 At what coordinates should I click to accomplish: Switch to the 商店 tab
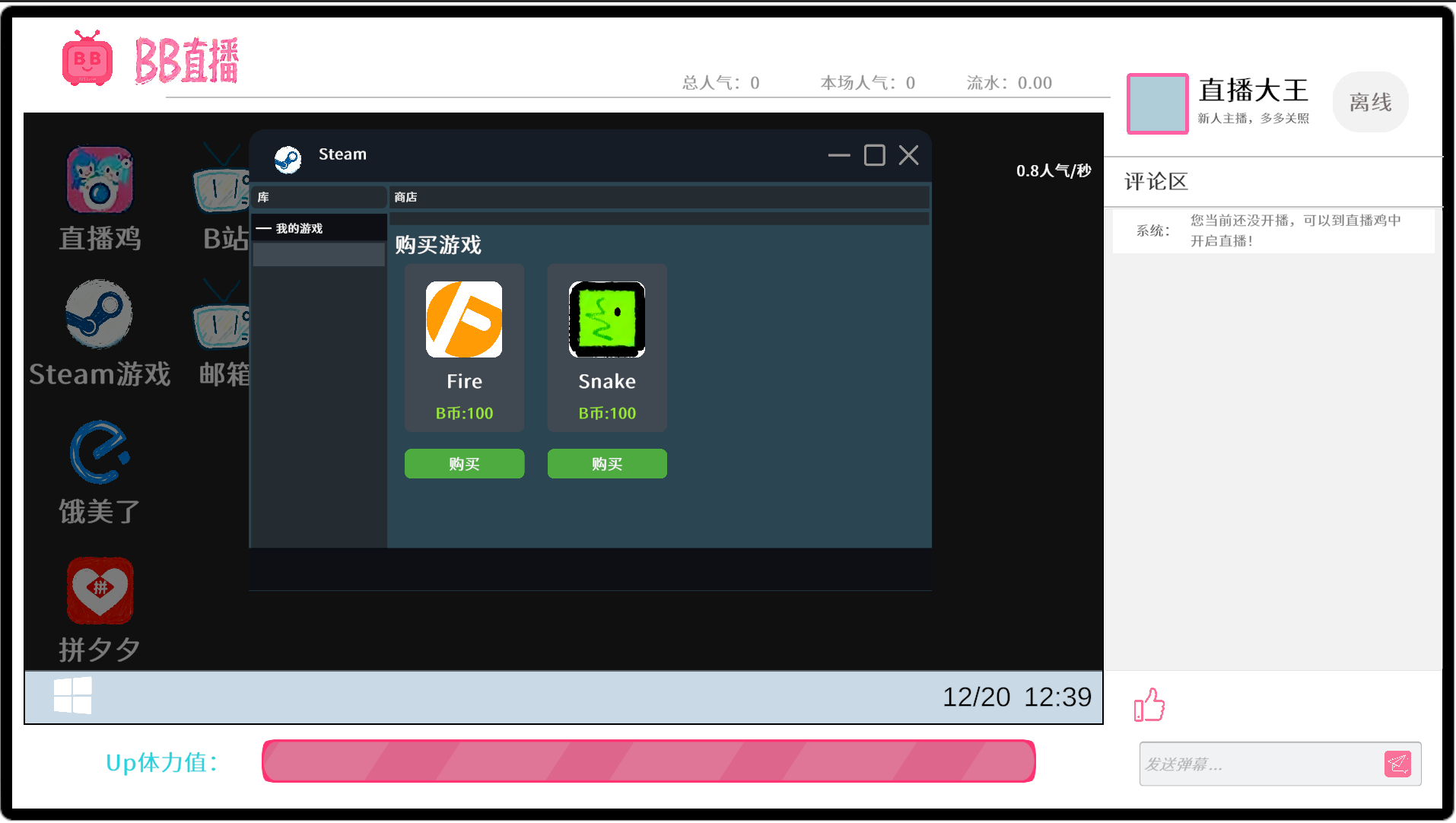(x=659, y=197)
